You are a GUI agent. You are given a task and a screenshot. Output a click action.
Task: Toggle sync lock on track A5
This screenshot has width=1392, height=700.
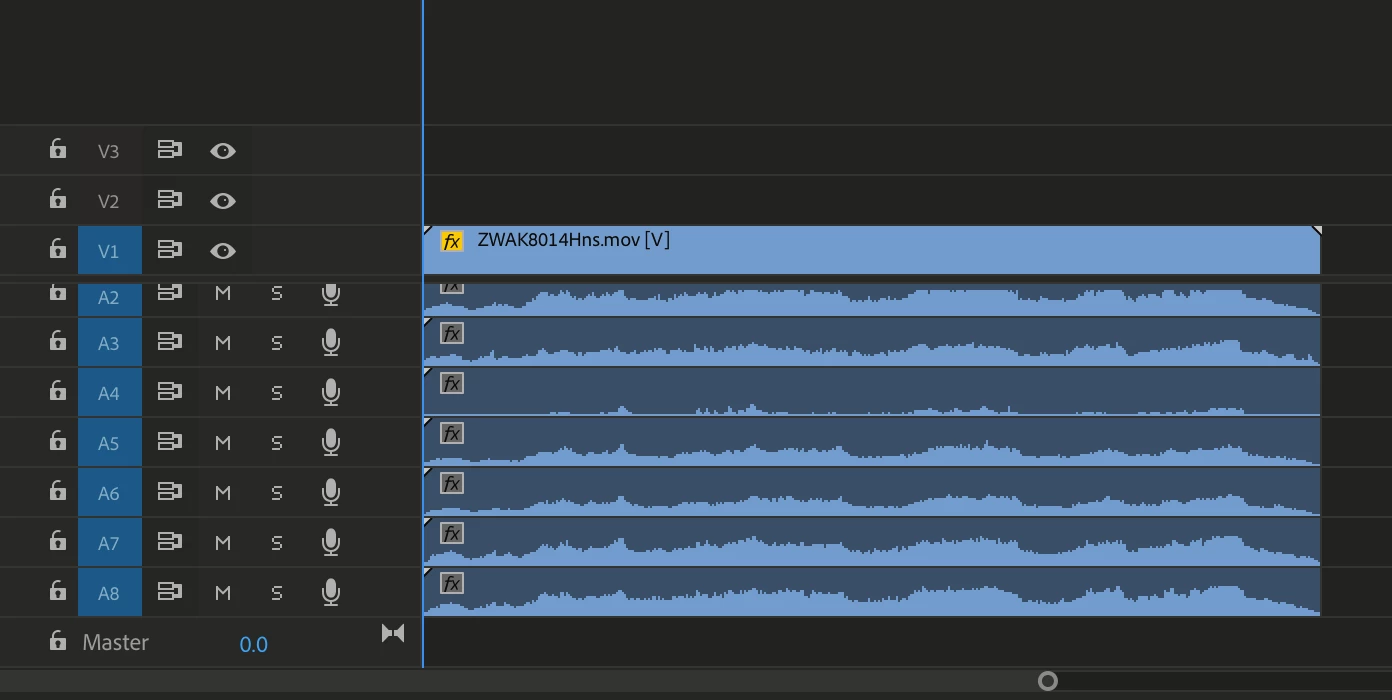[x=170, y=442]
